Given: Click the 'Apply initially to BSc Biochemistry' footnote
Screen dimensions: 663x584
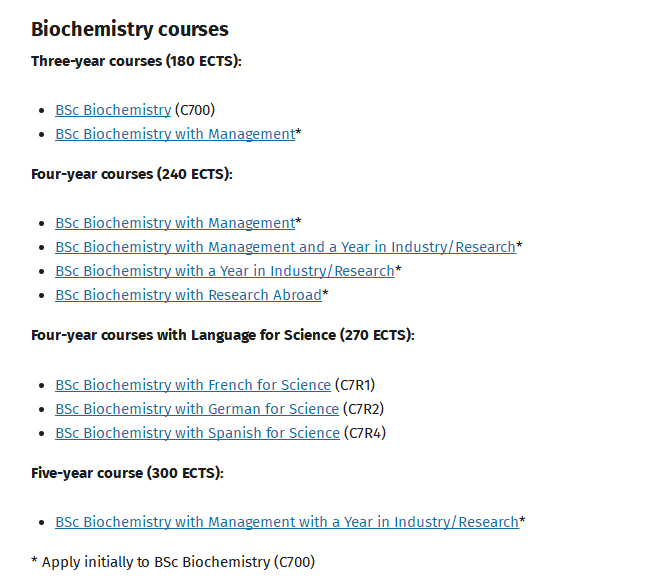Looking at the screenshot, I should (x=173, y=562).
